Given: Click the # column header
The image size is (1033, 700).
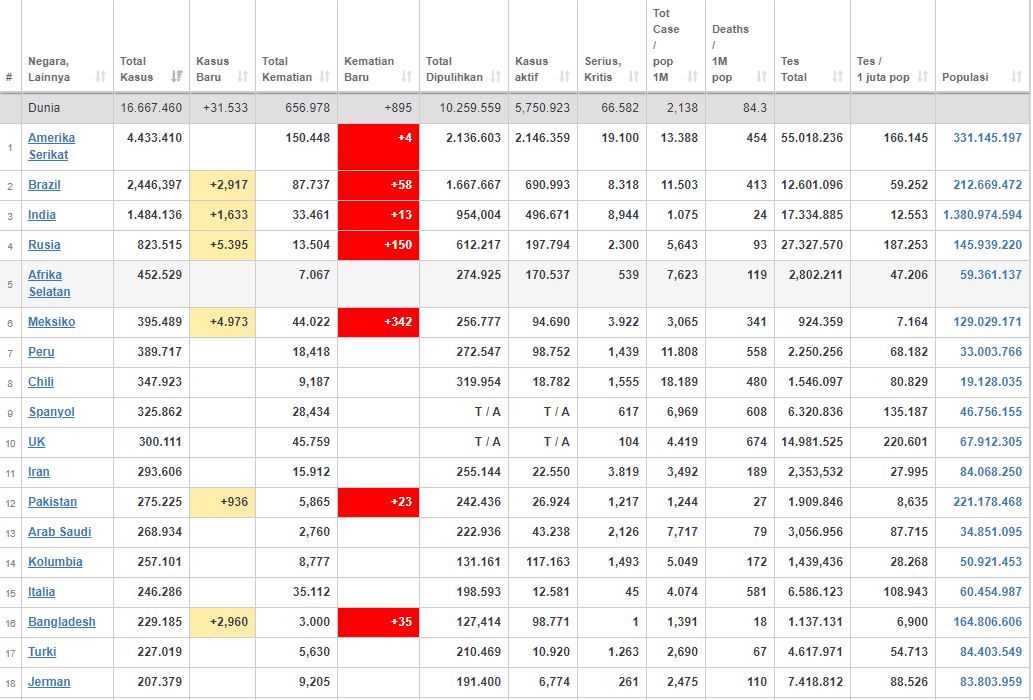Looking at the screenshot, I should click(x=9, y=77).
